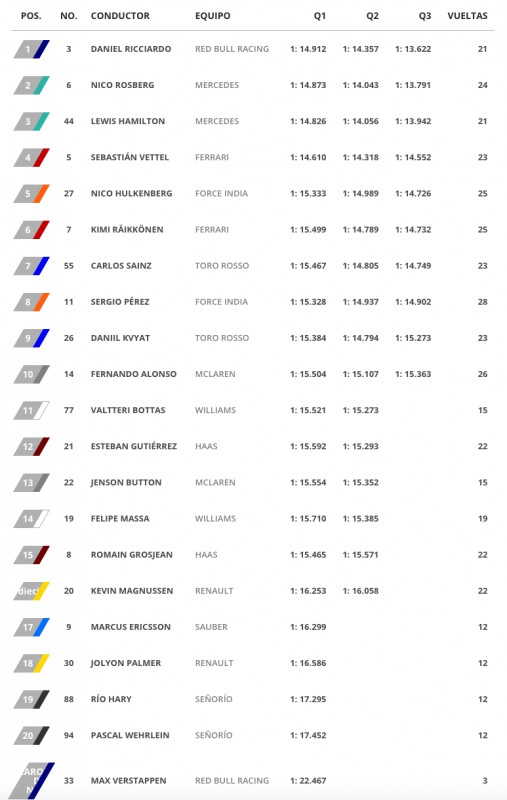
Task: Open driver Fernando Alonso
Action: 134,374
